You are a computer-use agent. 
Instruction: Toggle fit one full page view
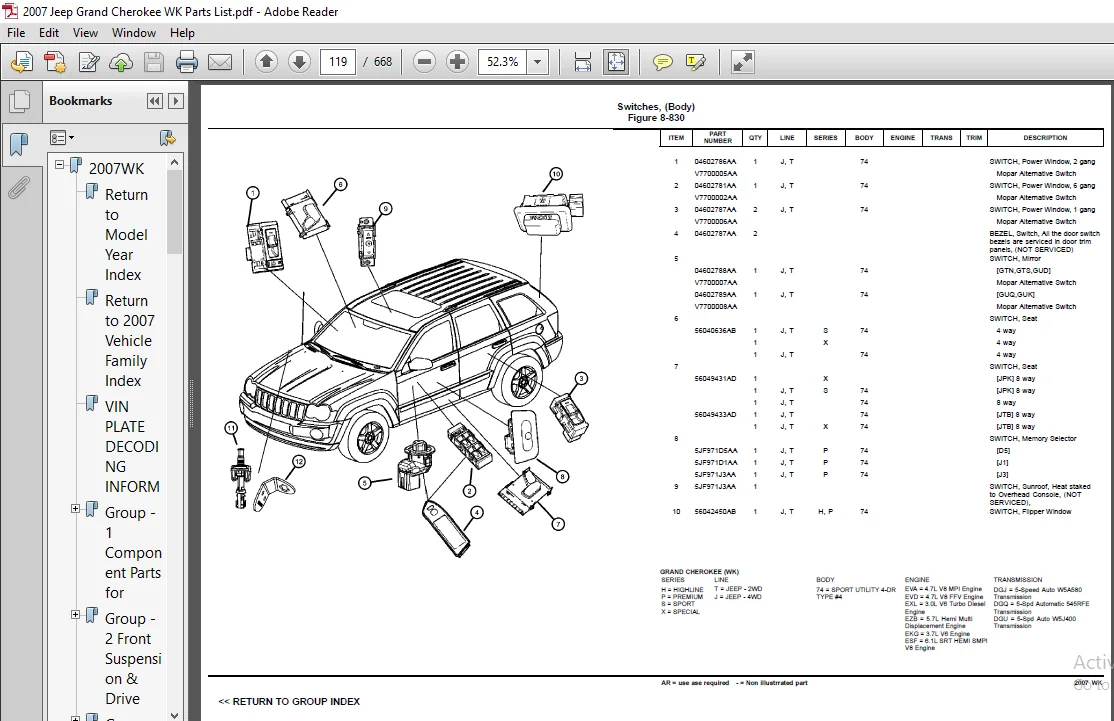(616, 63)
